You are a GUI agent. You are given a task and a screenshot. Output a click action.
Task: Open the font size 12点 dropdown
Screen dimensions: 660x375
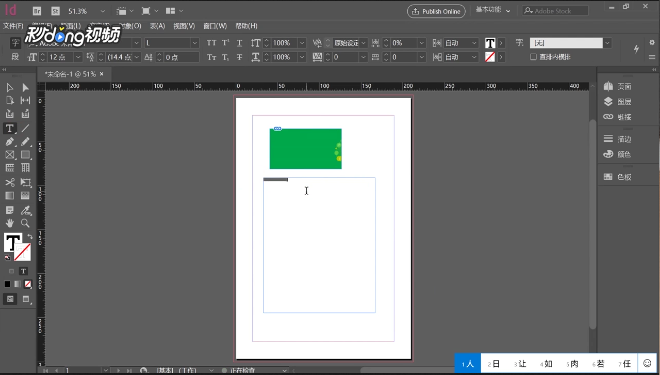click(78, 57)
